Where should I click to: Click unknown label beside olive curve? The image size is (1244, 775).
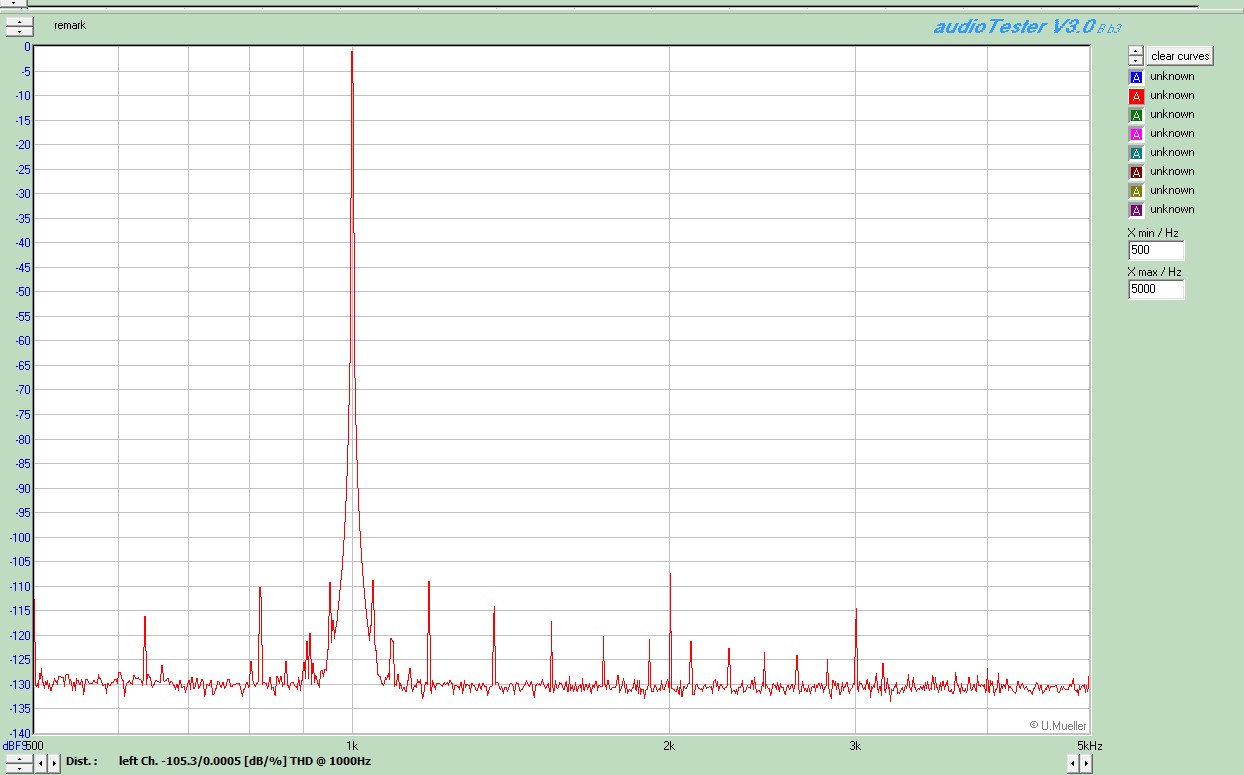pos(1172,191)
